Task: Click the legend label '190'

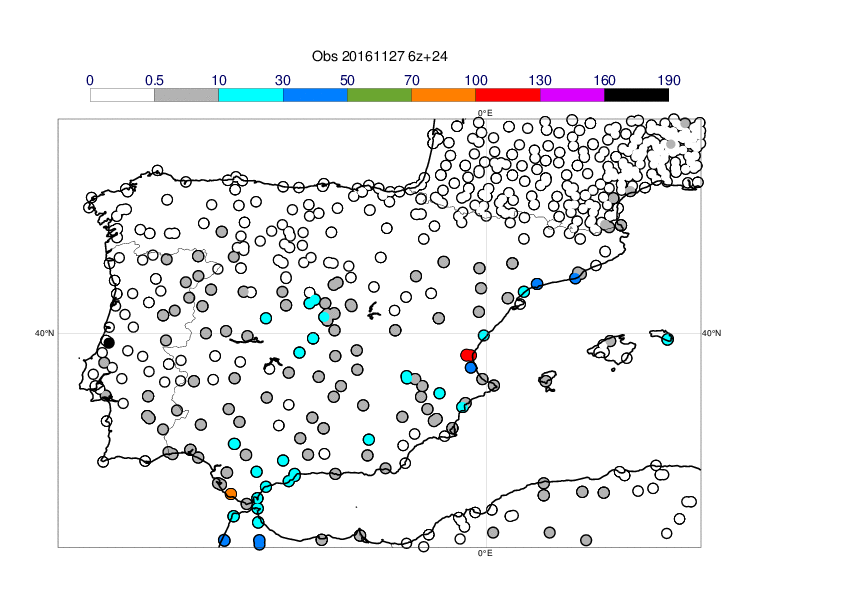Action: click(669, 81)
